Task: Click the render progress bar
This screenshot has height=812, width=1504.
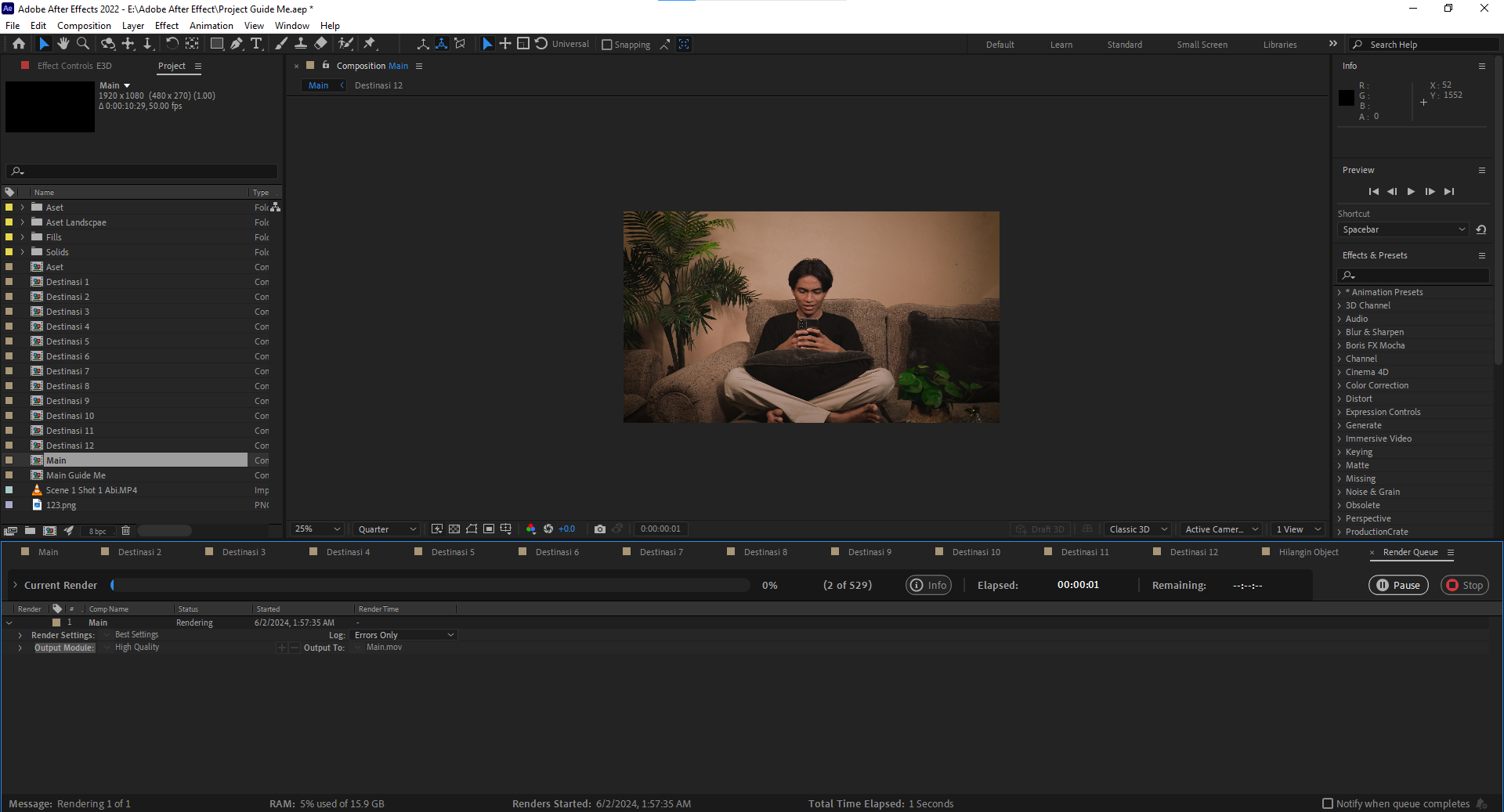Action: click(431, 585)
